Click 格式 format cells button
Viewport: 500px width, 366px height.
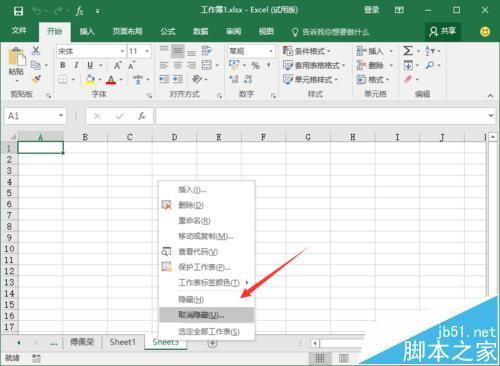[x=373, y=80]
